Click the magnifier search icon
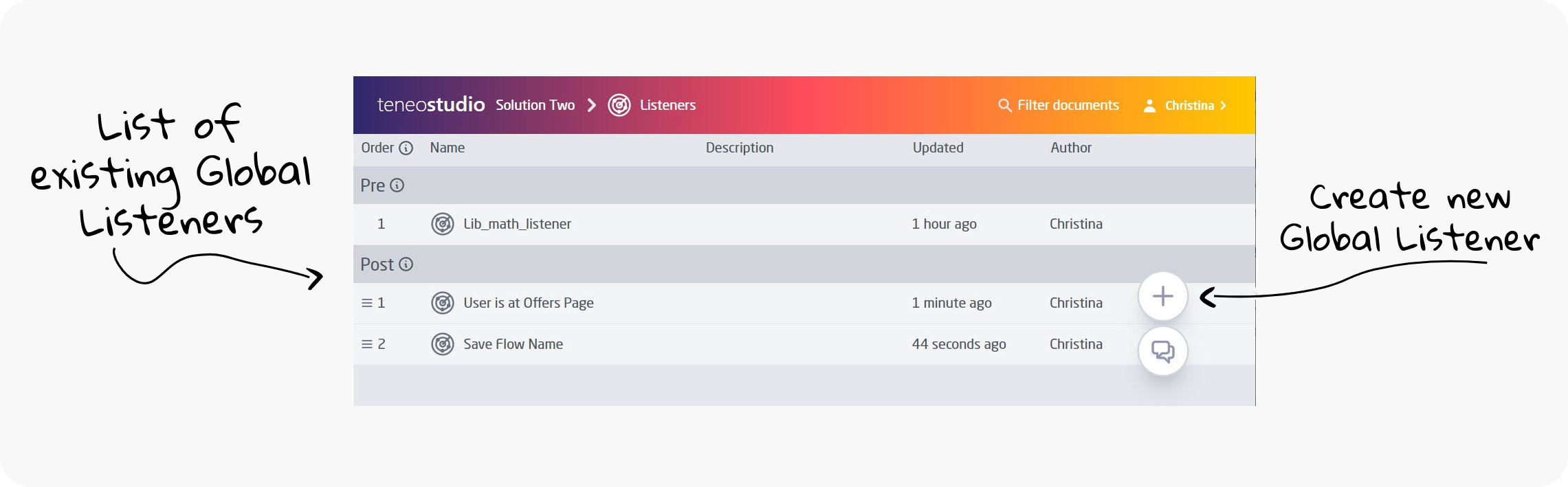This screenshot has width=1568, height=487. pyautogui.click(x=1004, y=105)
